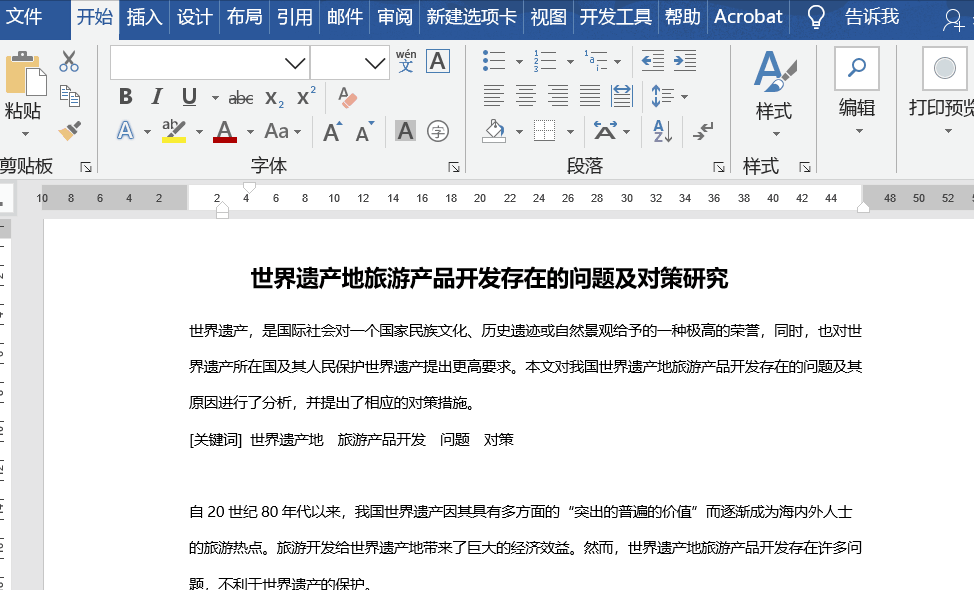Open the Styles gallery button

774,93
